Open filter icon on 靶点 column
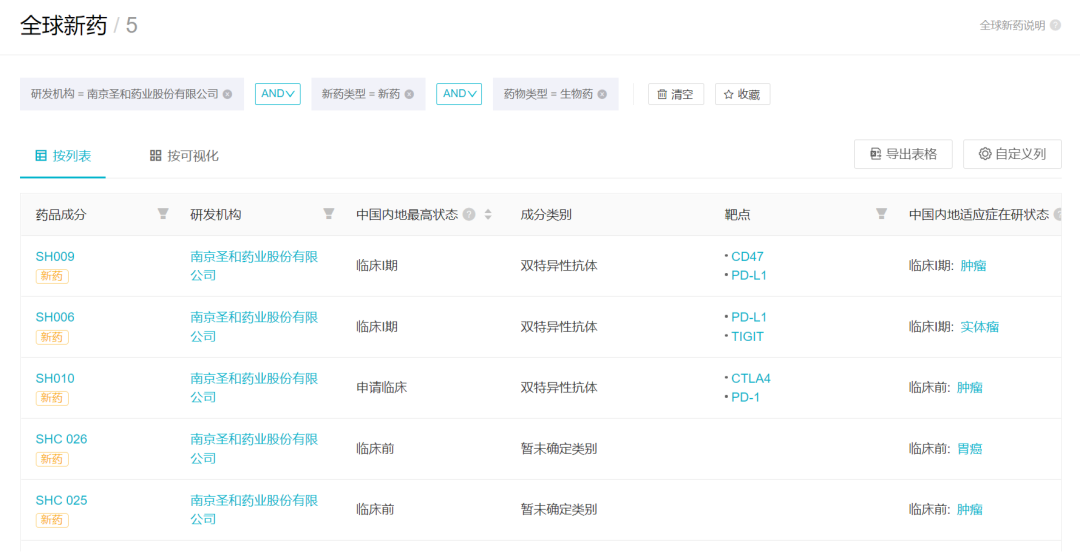Screen dimensions: 1080x560 click(881, 214)
